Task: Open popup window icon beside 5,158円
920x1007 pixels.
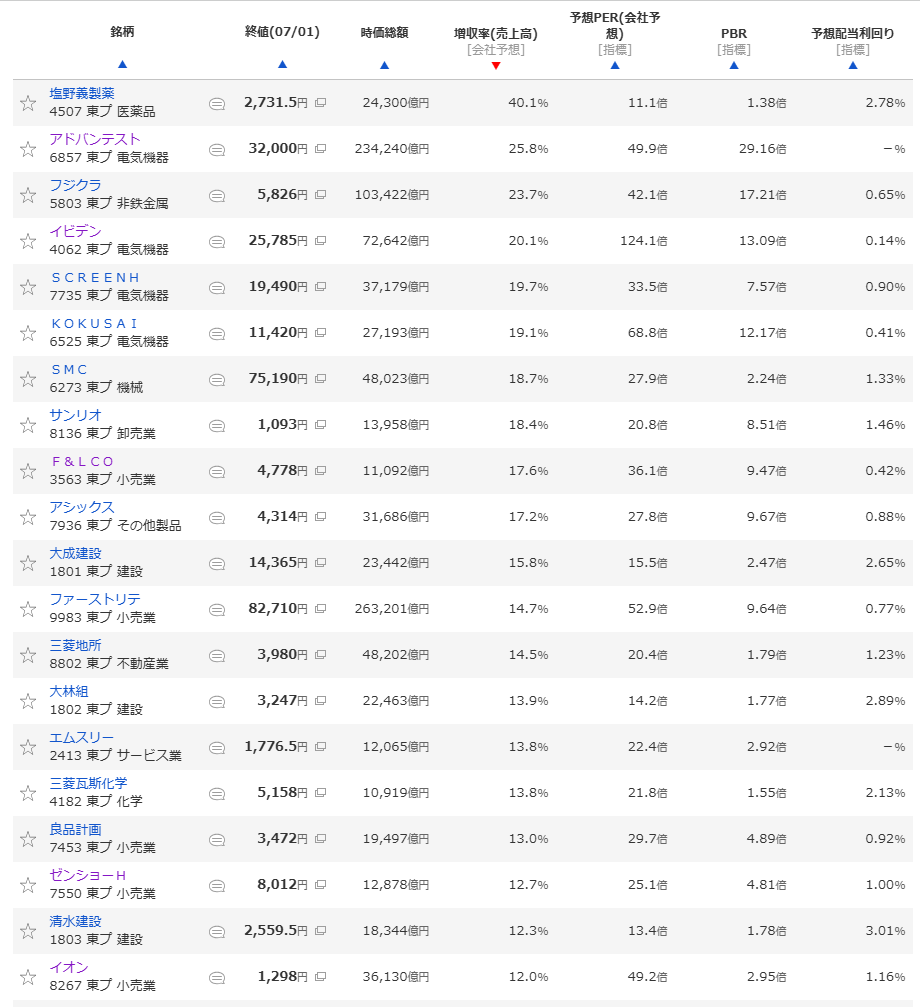Action: tap(320, 792)
